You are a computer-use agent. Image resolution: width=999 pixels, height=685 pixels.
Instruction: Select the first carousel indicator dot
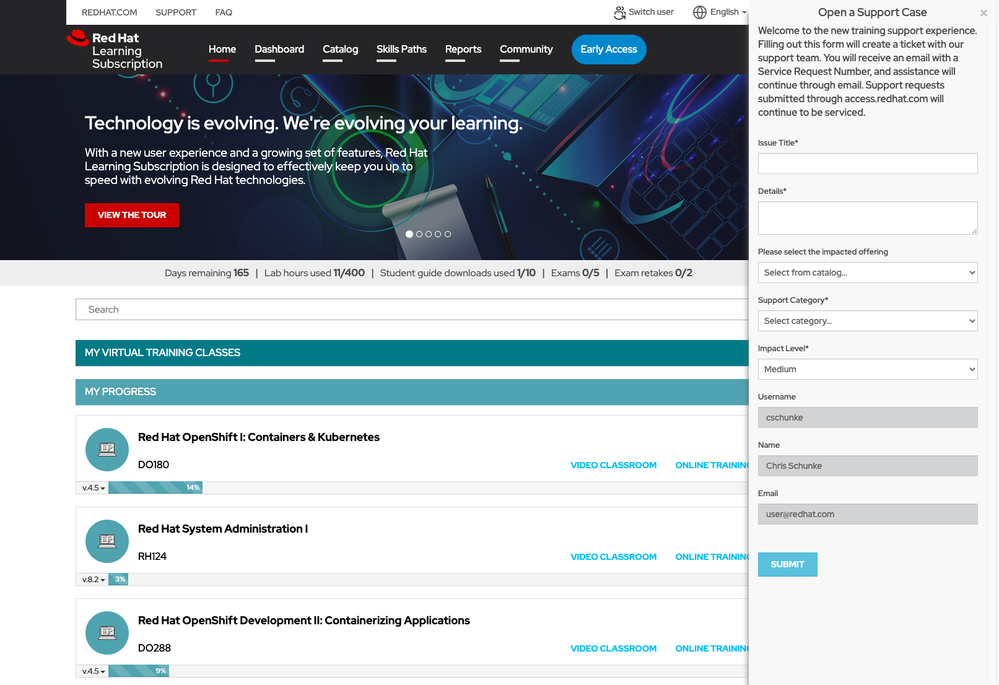pyautogui.click(x=409, y=234)
